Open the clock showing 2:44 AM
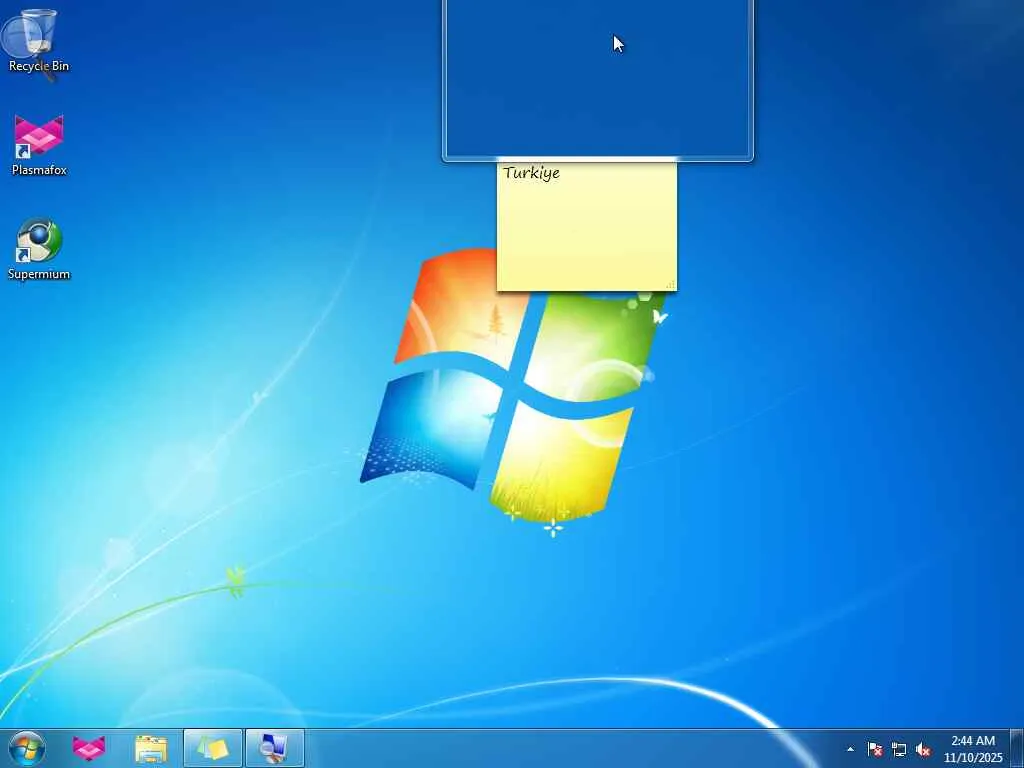Image resolution: width=1024 pixels, height=768 pixels. pos(972,749)
